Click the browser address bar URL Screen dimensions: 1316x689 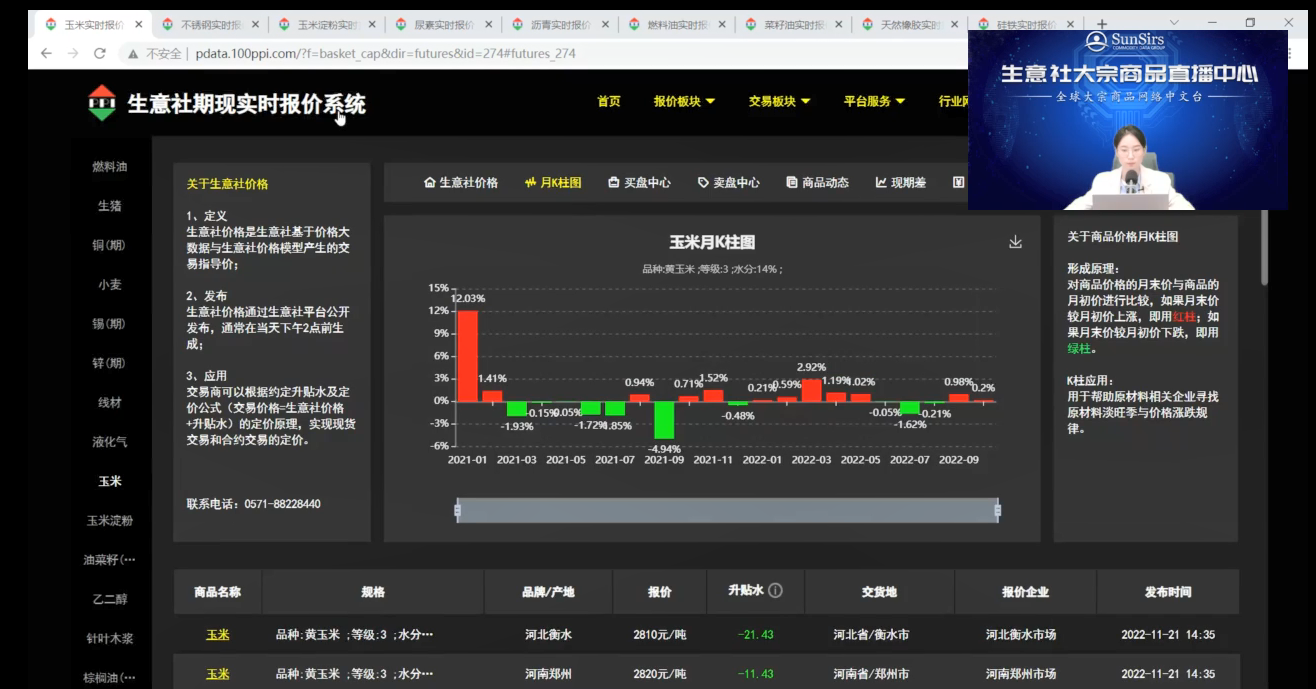point(385,54)
